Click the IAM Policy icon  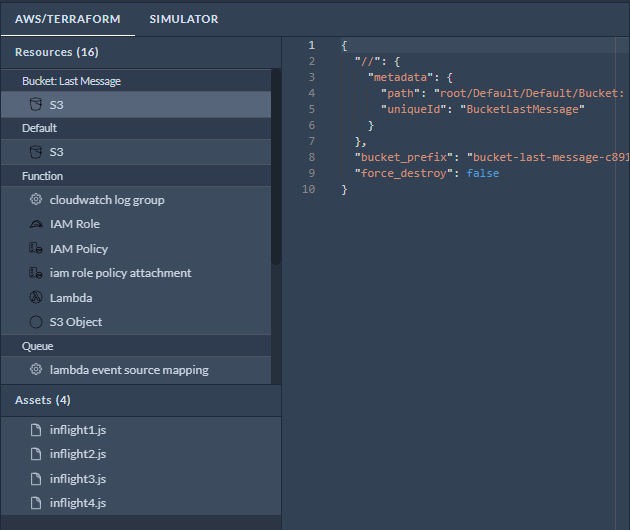pos(36,249)
